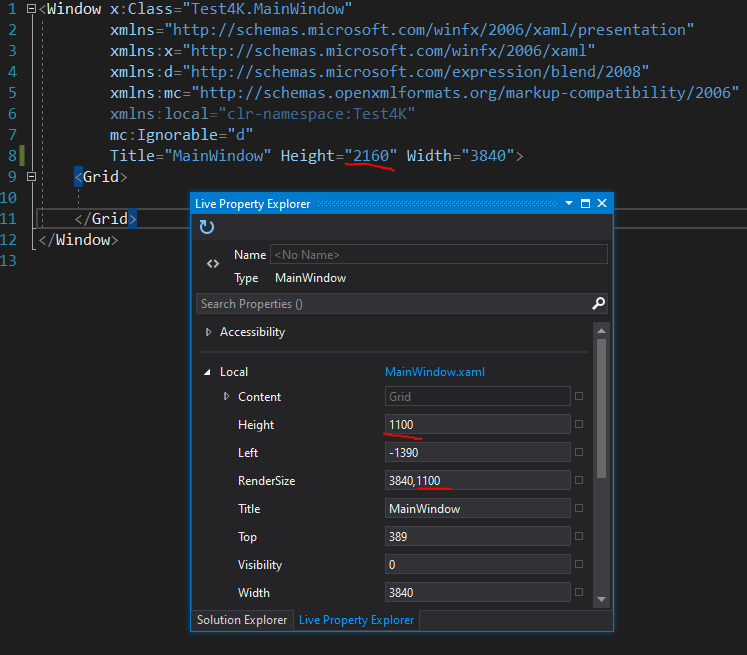The height and width of the screenshot is (655, 747).
Task: Expand the Accessibility property group
Action: click(208, 332)
